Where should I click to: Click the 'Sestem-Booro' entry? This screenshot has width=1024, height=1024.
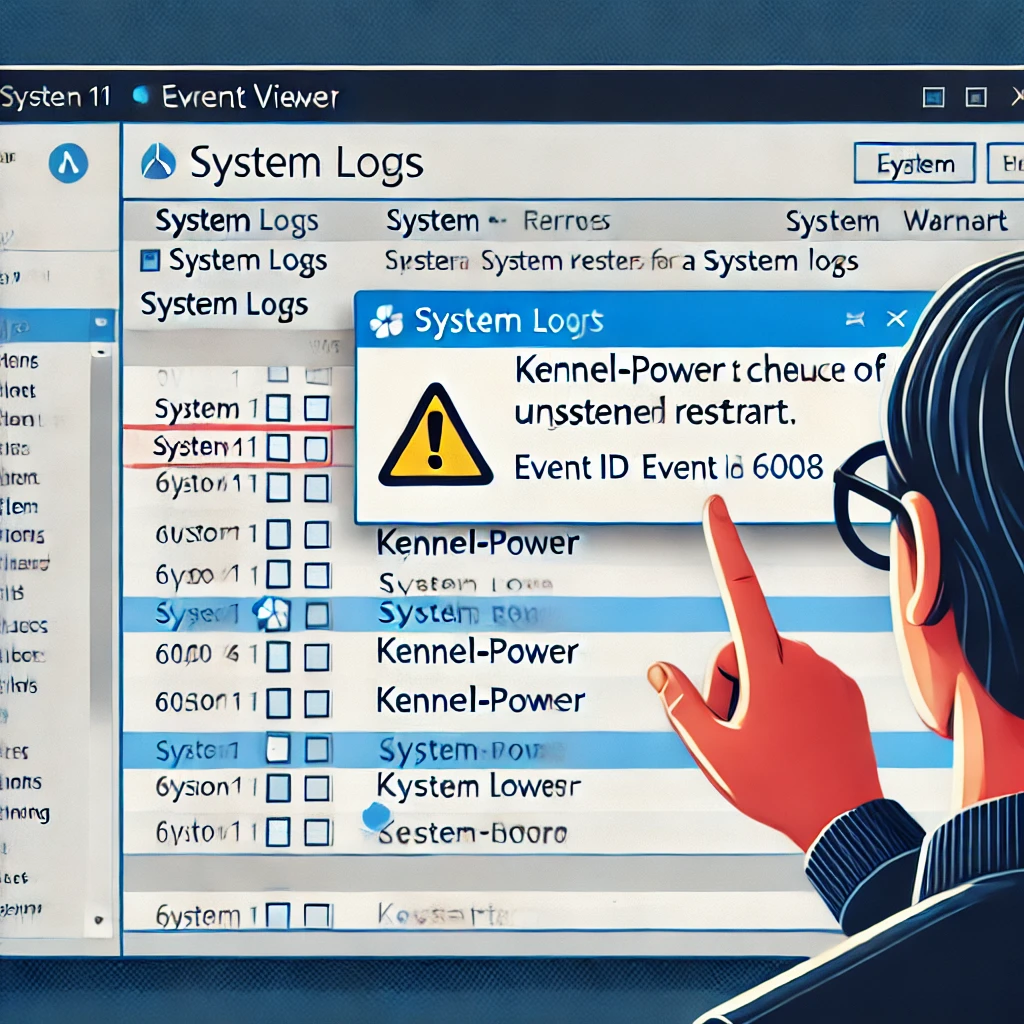click(x=472, y=833)
